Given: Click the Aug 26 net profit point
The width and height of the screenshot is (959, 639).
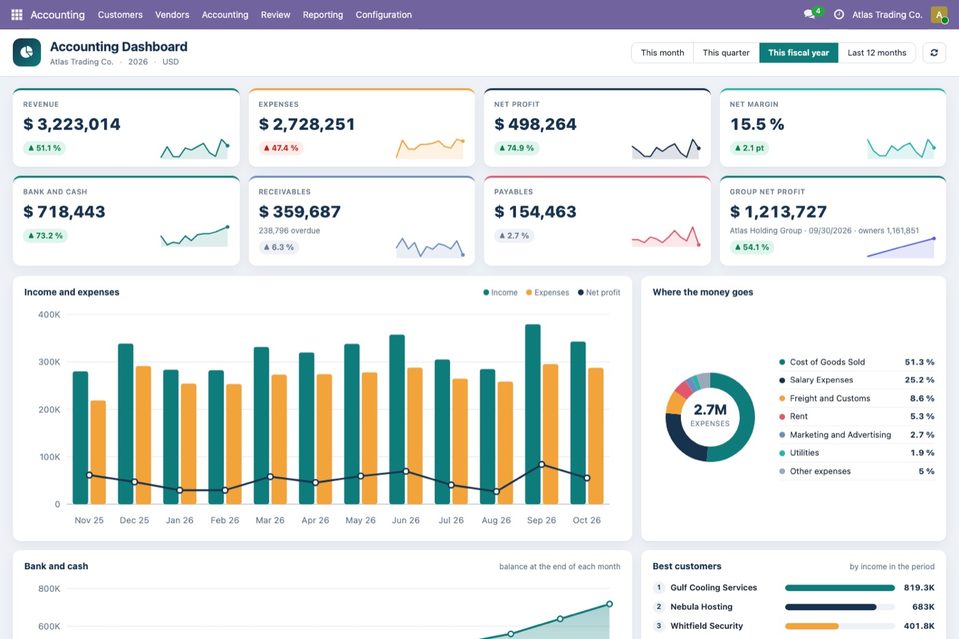Looking at the screenshot, I should point(497,491).
